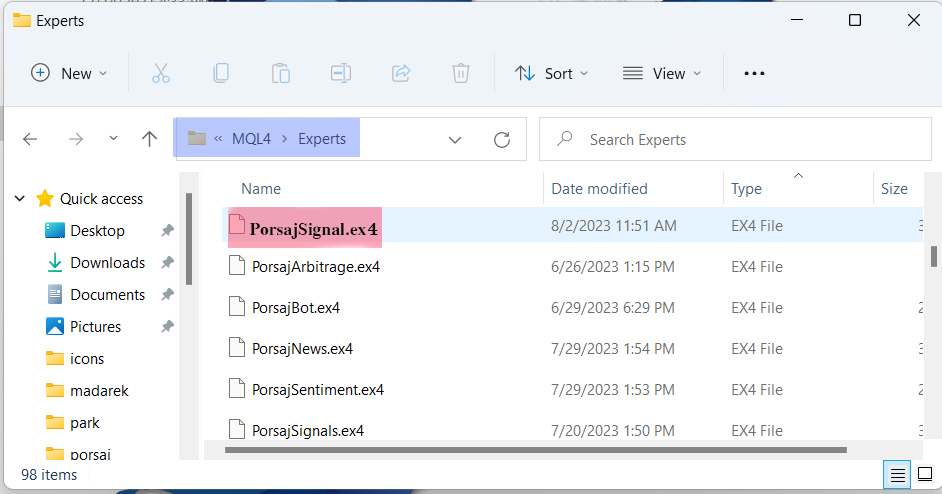Click the Experts folder icon in title bar

pos(22,20)
